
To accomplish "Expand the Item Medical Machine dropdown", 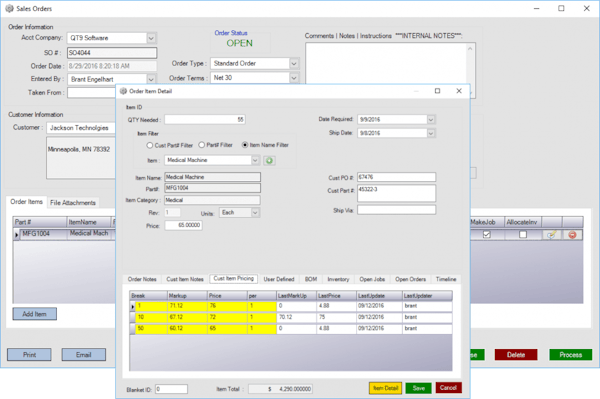I will click(x=255, y=160).
